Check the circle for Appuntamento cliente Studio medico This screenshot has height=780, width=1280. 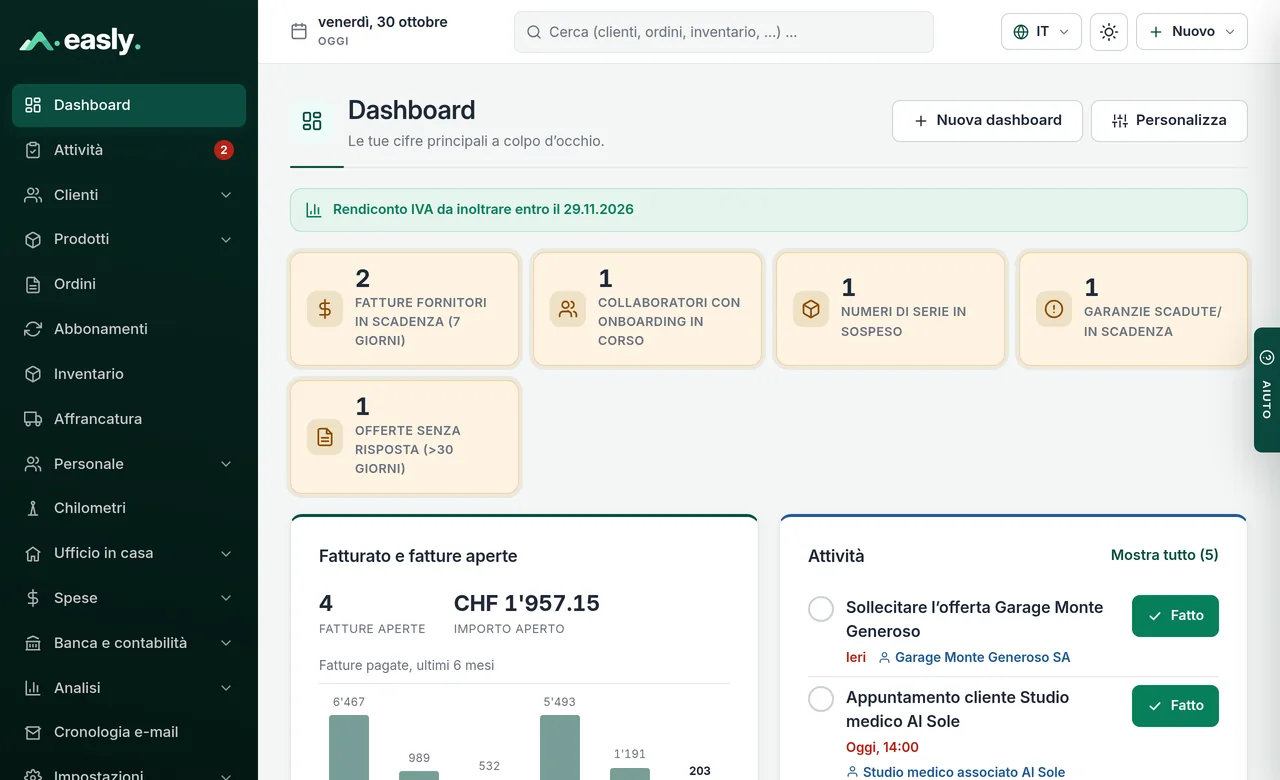coord(821,699)
